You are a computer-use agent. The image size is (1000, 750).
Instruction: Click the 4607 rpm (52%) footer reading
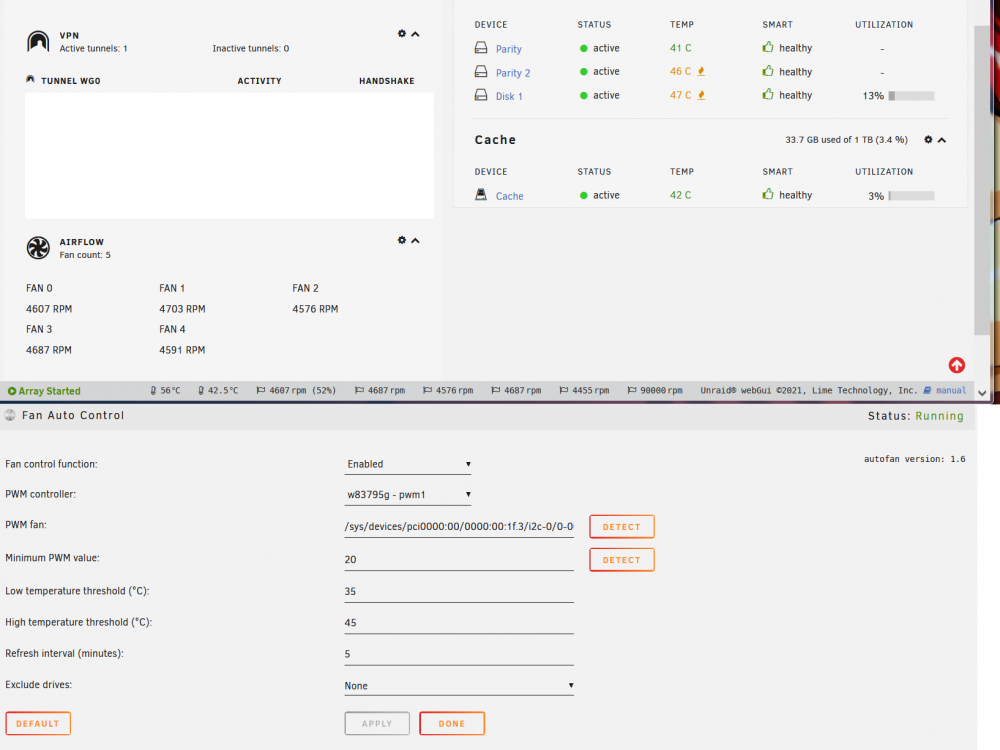coord(297,390)
